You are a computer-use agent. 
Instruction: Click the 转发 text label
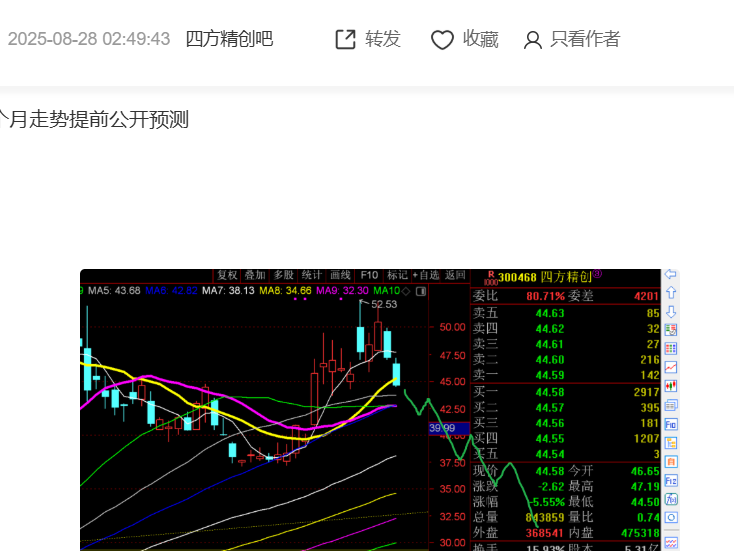(383, 39)
